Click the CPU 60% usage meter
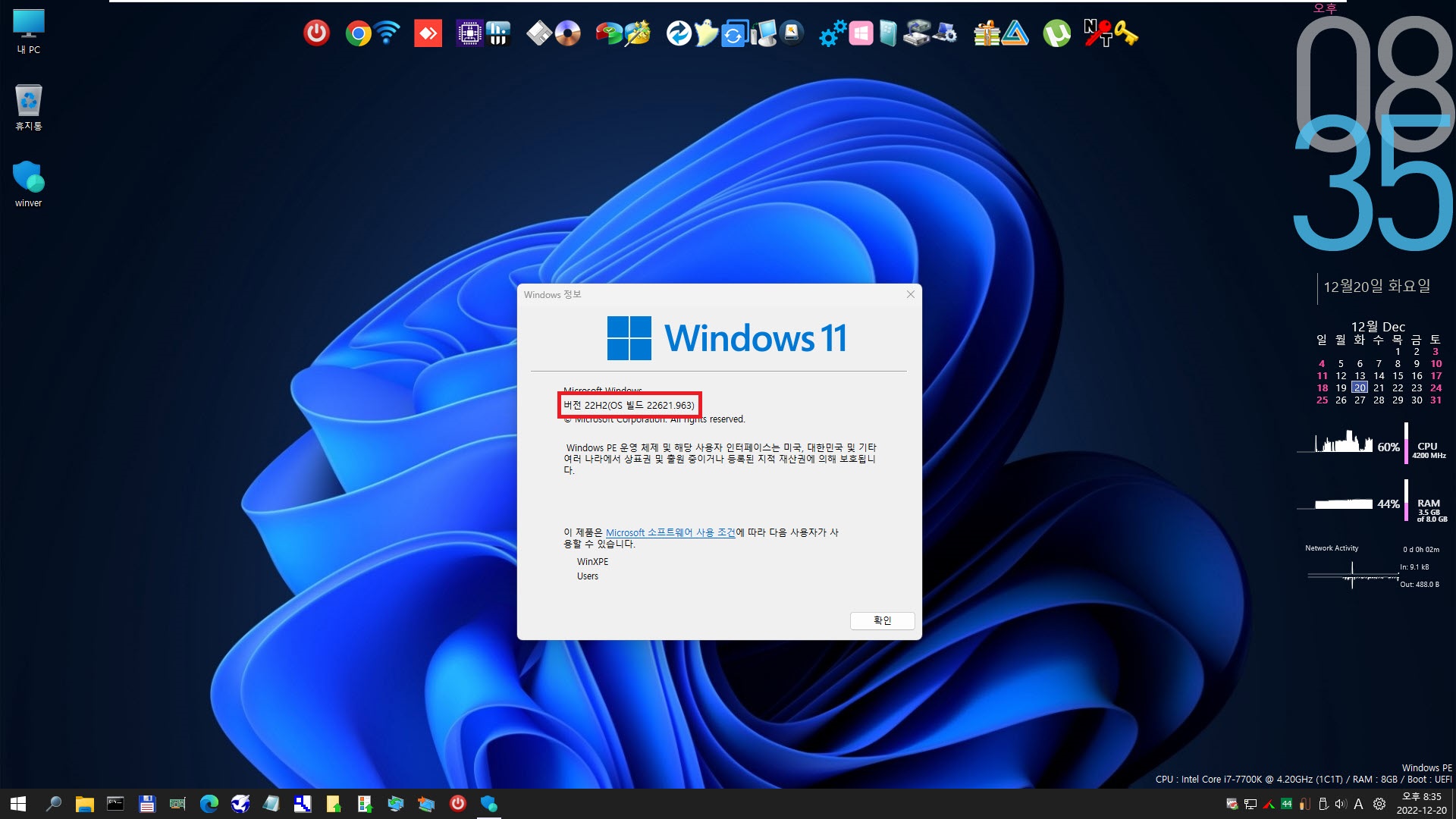Screen dimensions: 1456x819 pyautogui.click(x=1373, y=444)
